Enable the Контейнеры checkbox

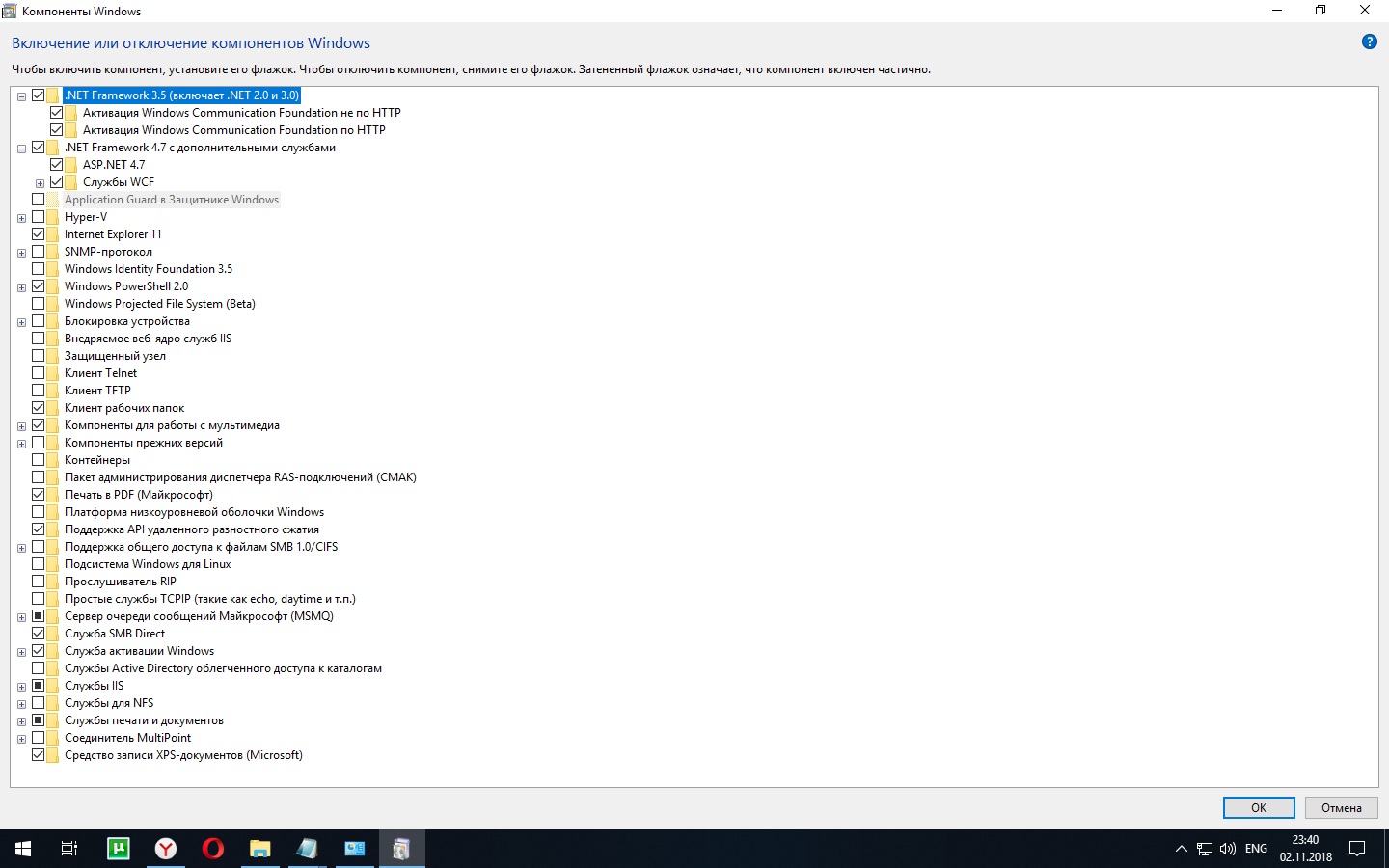(x=39, y=460)
